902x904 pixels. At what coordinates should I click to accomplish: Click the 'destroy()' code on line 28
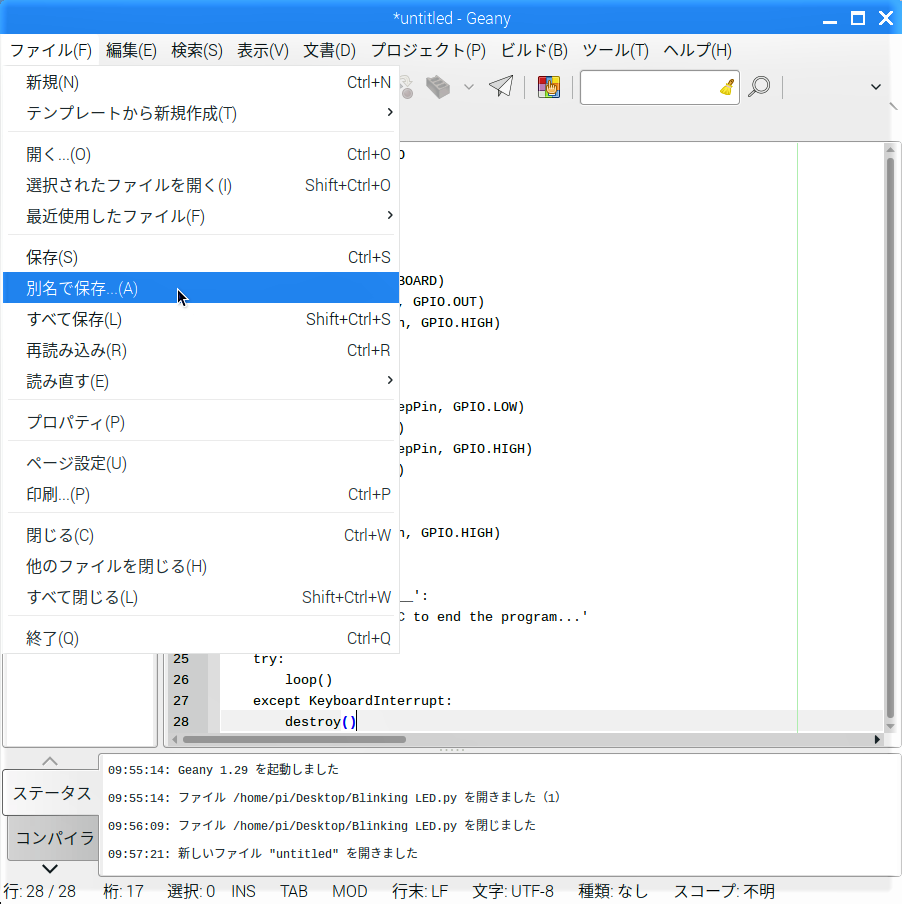pos(320,722)
